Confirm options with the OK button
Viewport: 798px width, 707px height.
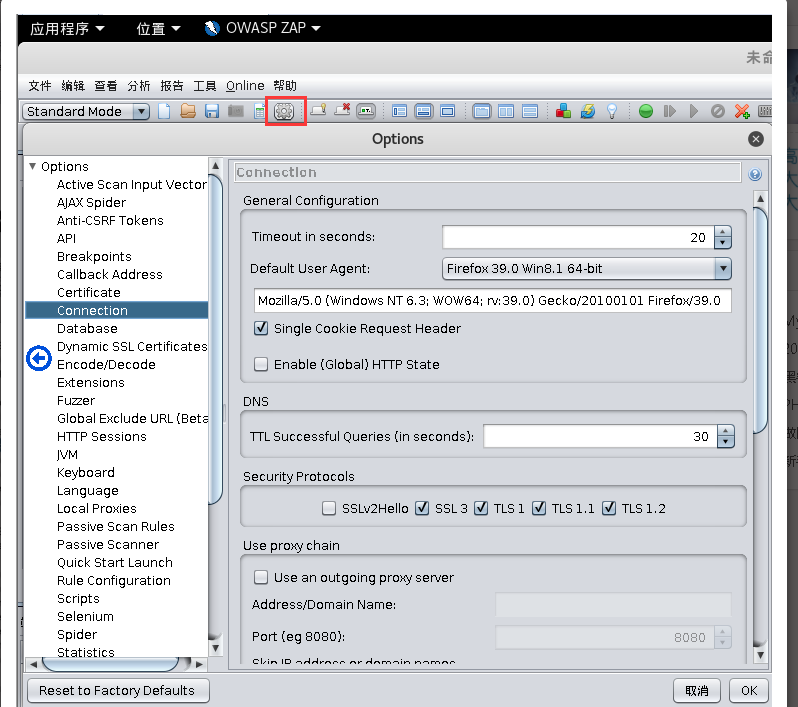pos(749,690)
